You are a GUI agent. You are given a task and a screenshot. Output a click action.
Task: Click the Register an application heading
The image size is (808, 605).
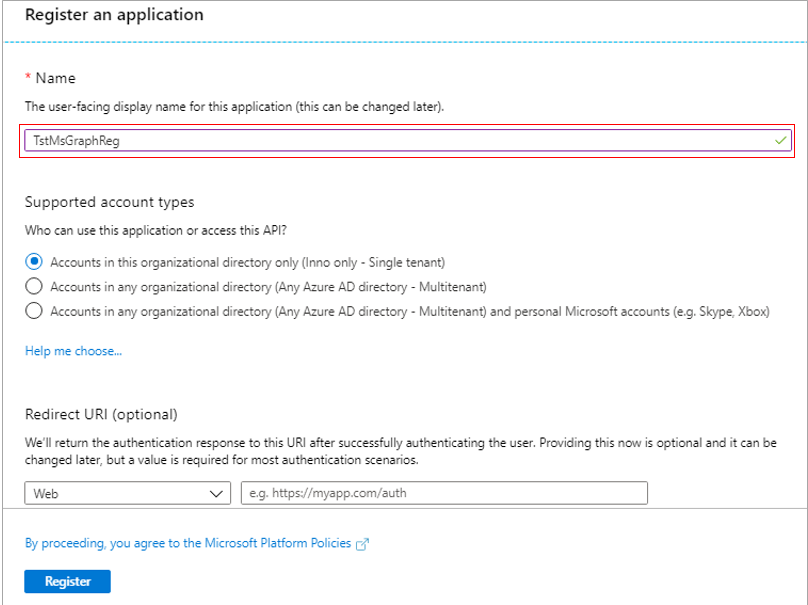pos(114,14)
